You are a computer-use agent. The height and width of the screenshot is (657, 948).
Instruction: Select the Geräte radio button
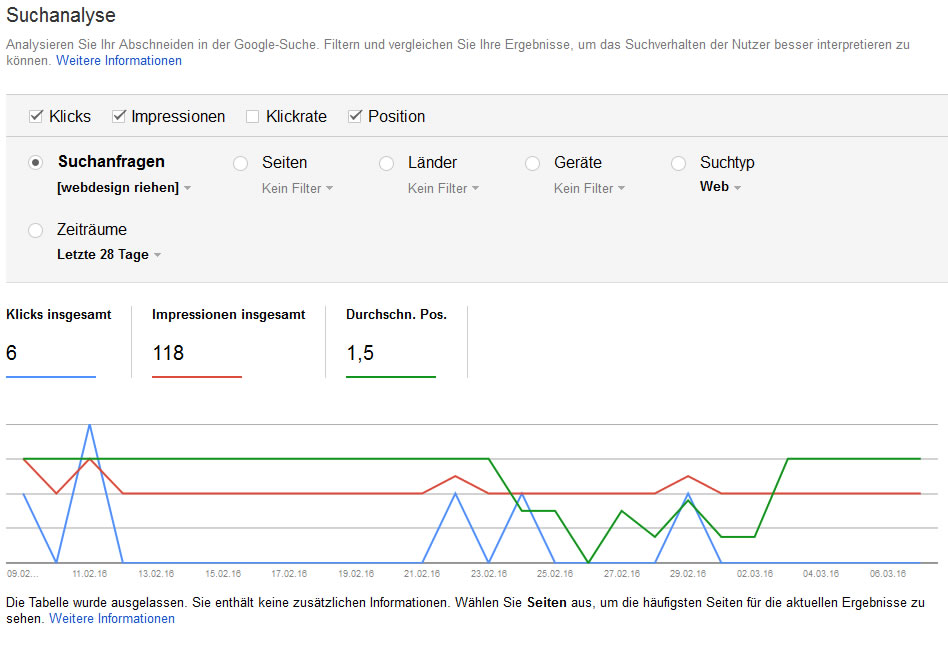pos(532,163)
